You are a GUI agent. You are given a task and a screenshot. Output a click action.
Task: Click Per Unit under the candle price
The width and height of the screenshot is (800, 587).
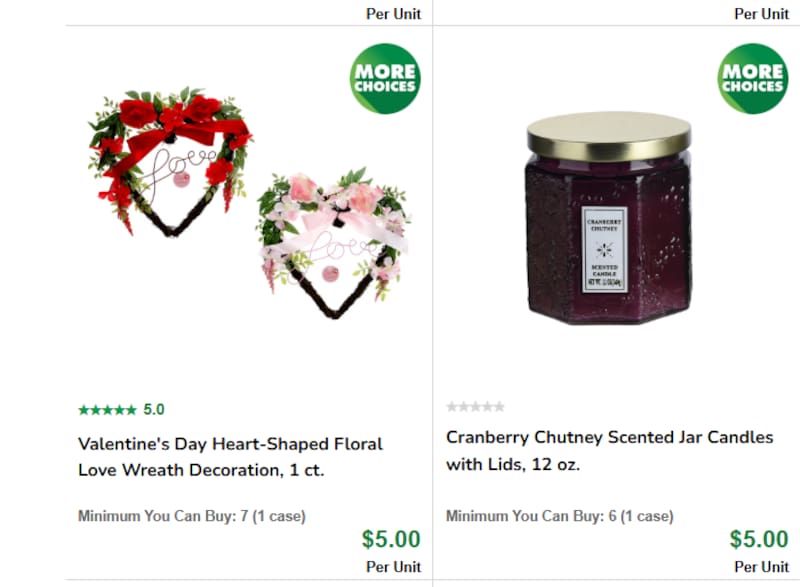tap(761, 567)
